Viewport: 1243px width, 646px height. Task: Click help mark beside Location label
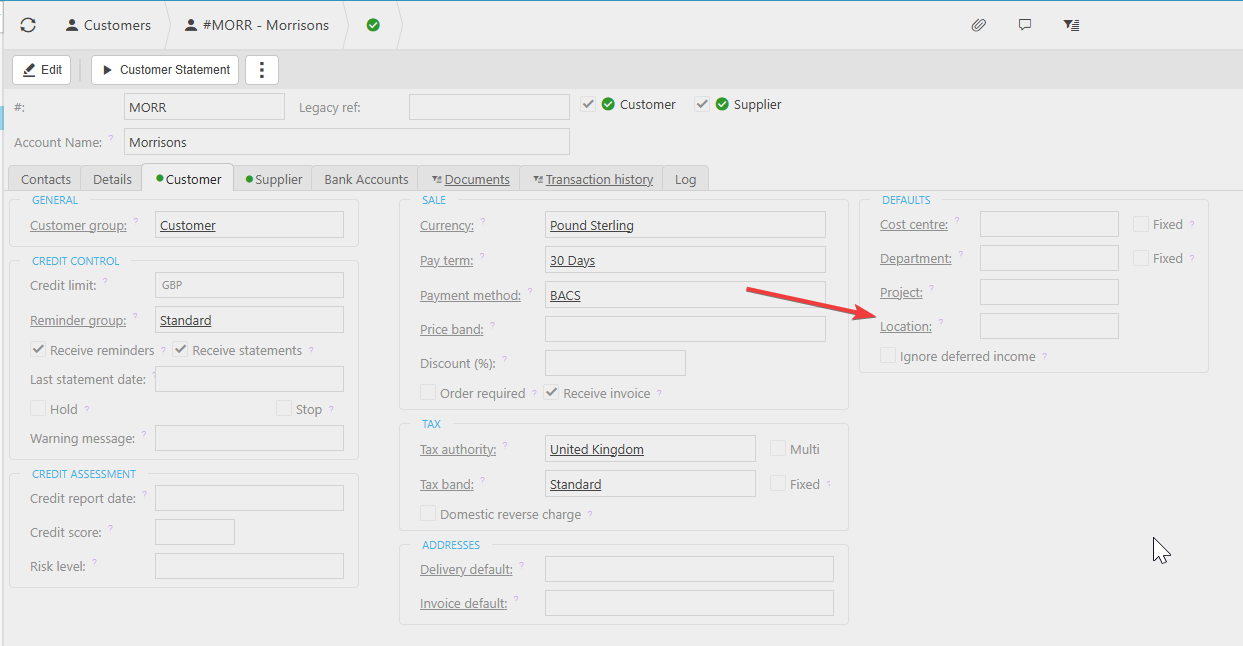[941, 322]
